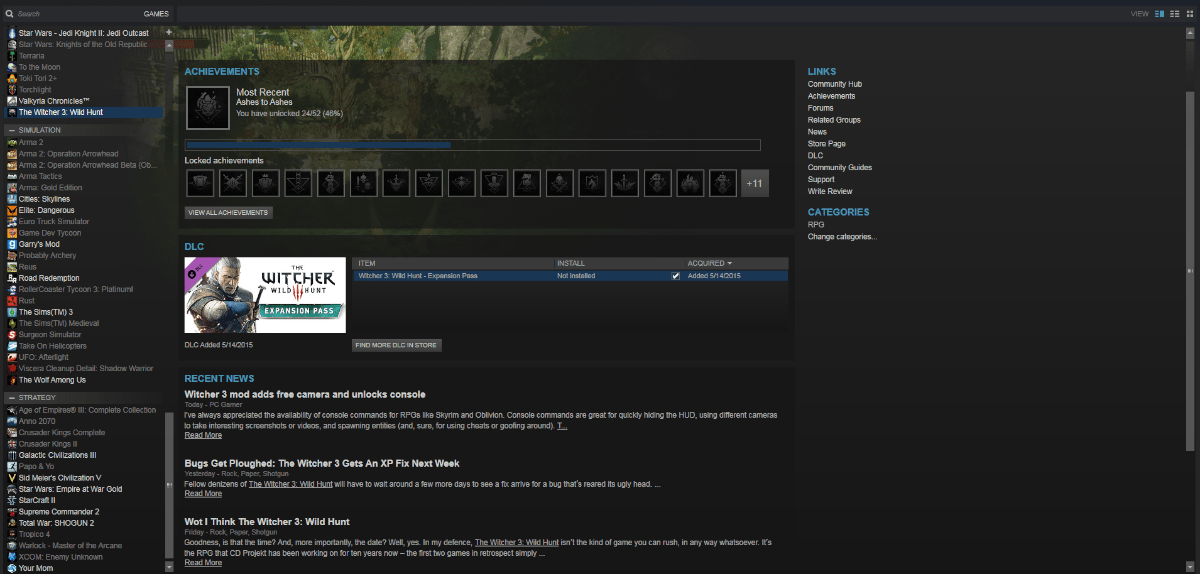The image size is (1200, 574).
Task: Click the Toki Tori 2+ icon
Action: [11, 78]
